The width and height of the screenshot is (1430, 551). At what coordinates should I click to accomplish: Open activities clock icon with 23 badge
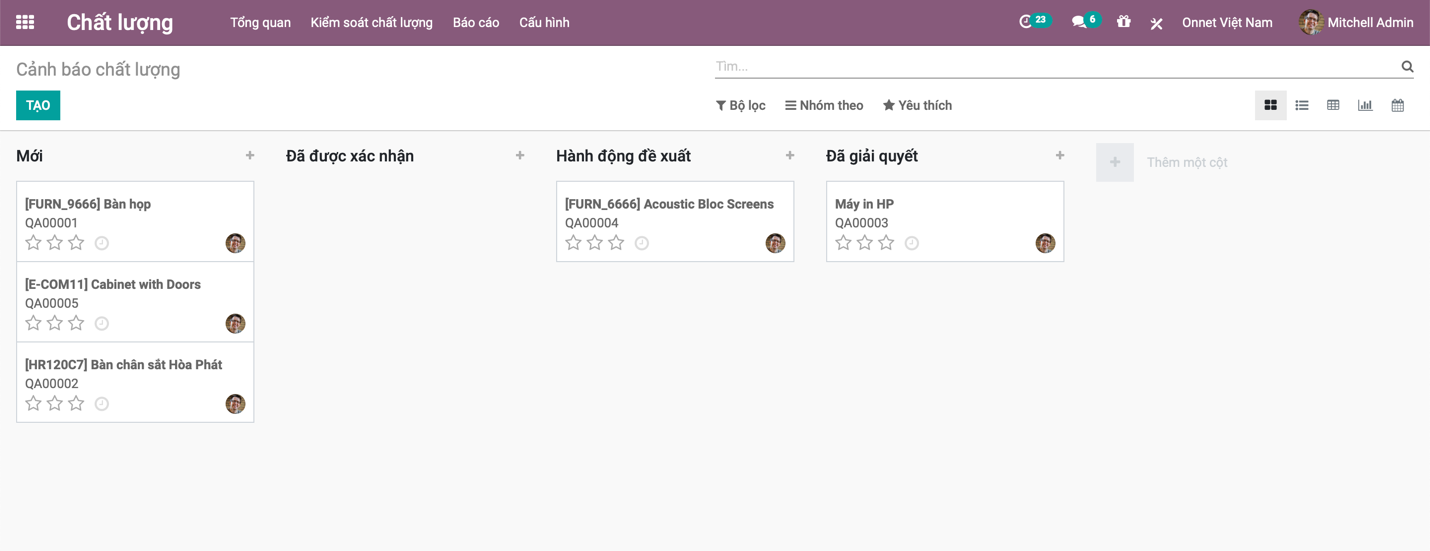click(1034, 22)
